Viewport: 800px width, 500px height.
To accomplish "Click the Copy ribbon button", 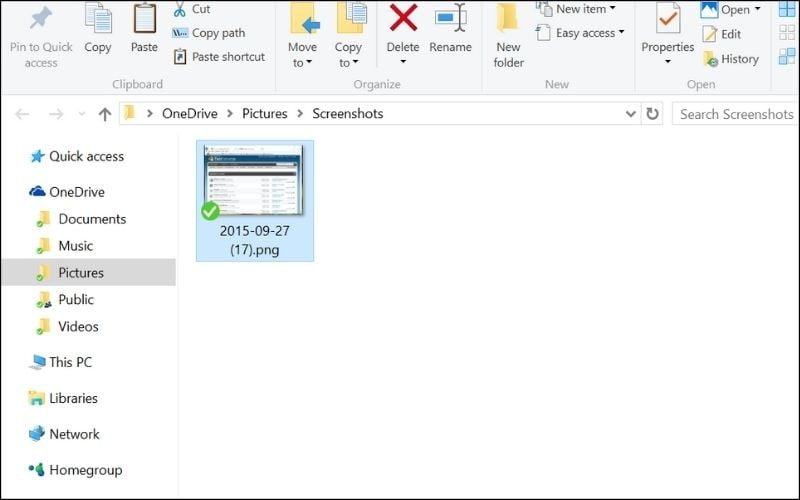I will (97, 29).
